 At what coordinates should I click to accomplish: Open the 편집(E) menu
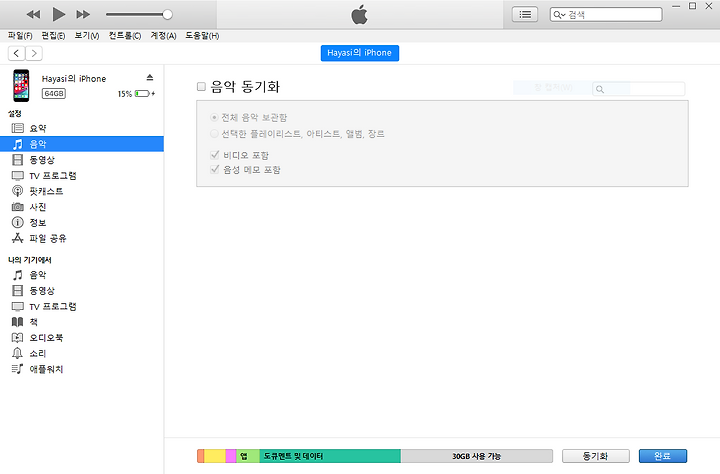[x=53, y=36]
